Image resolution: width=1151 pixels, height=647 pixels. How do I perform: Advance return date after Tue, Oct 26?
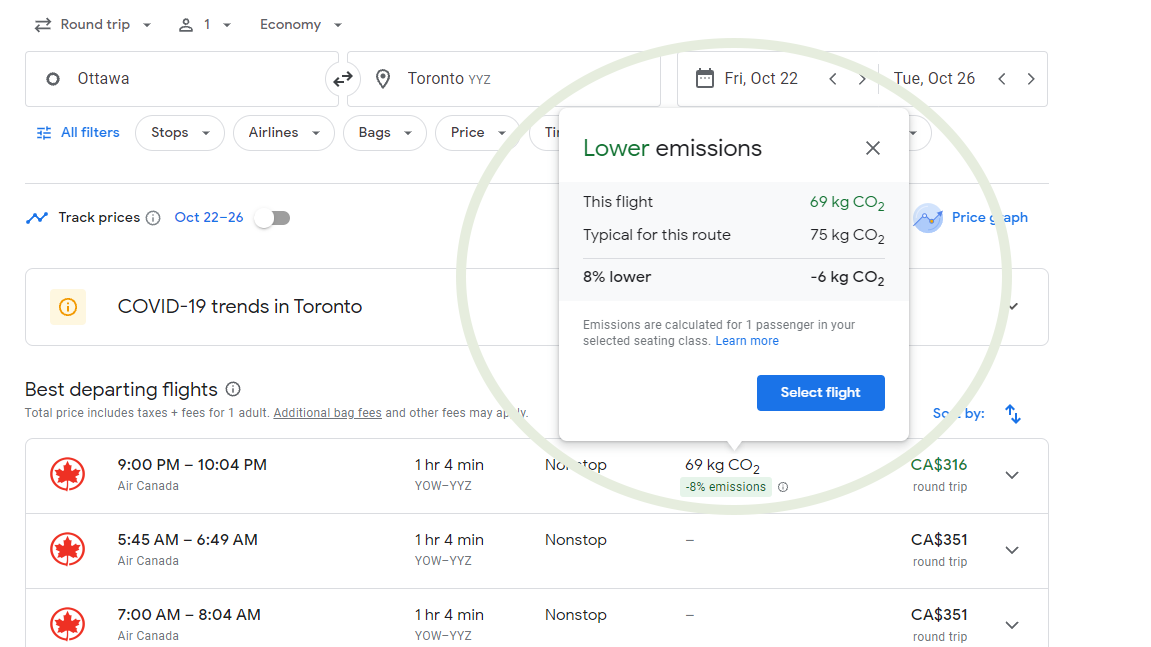tap(1031, 79)
